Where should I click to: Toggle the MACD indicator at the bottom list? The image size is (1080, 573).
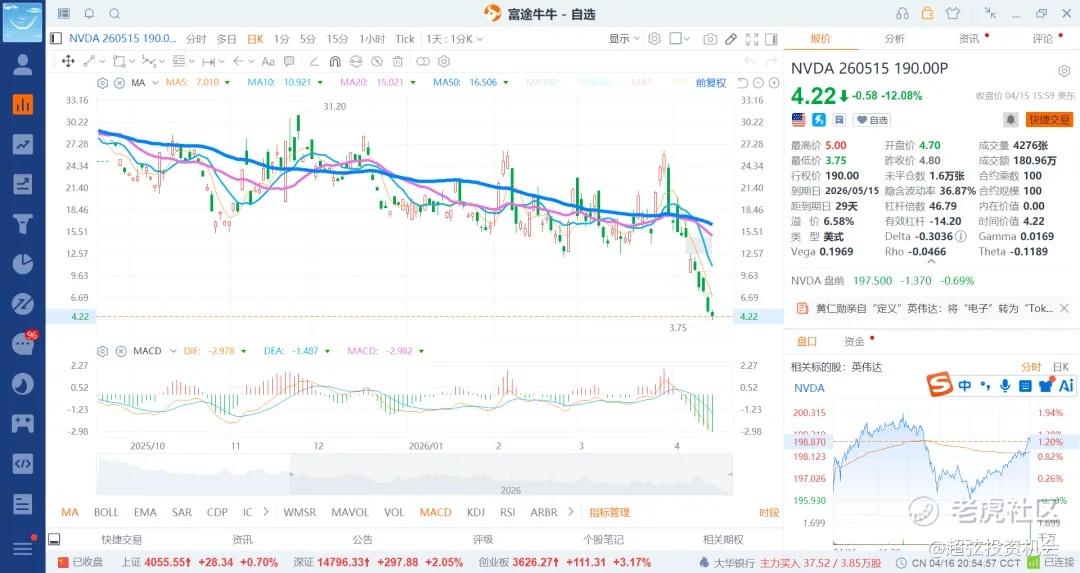[x=435, y=512]
